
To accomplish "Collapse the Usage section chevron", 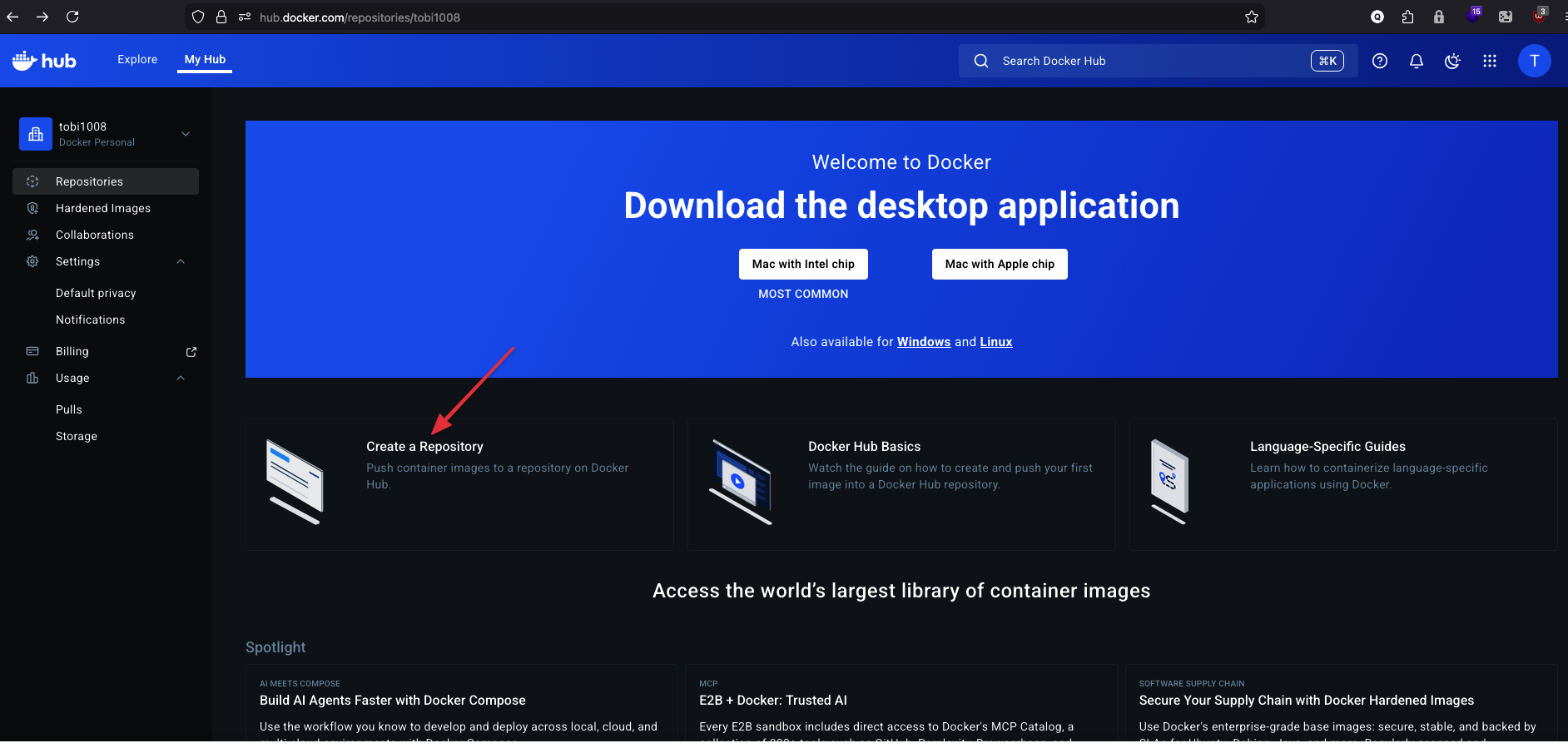I will pyautogui.click(x=181, y=379).
